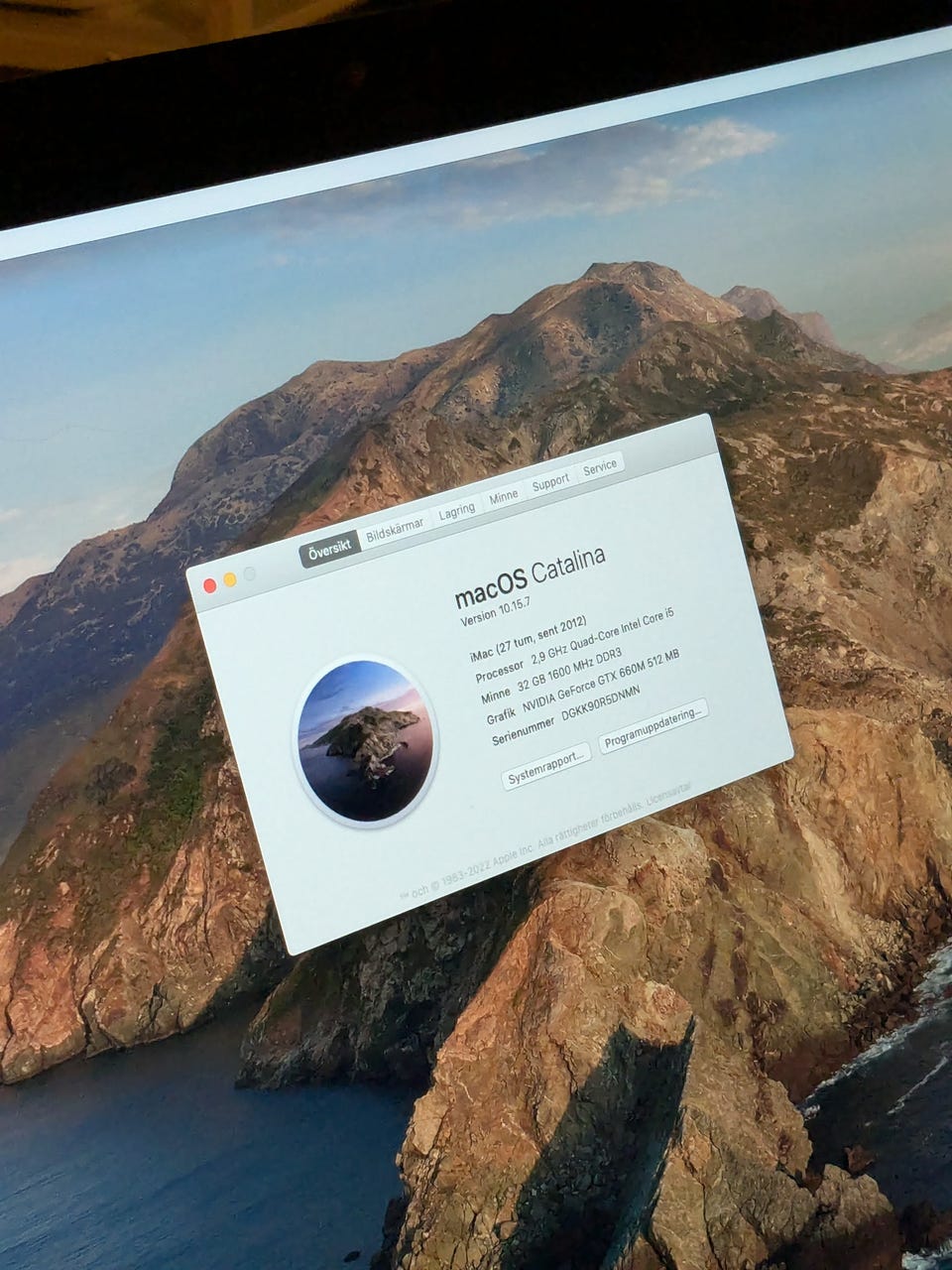Open the Lagring tab

(x=457, y=509)
